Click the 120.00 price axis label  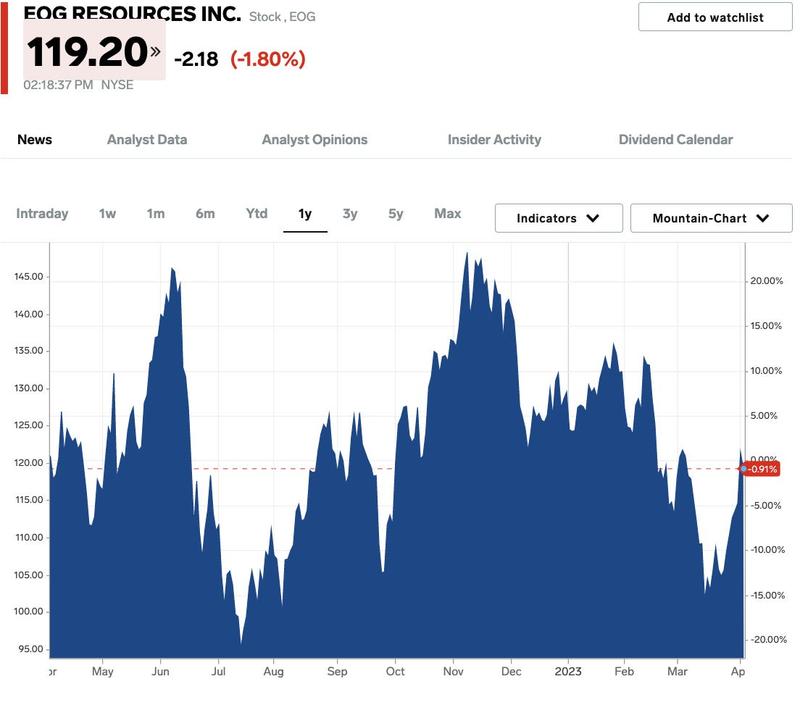[29, 462]
